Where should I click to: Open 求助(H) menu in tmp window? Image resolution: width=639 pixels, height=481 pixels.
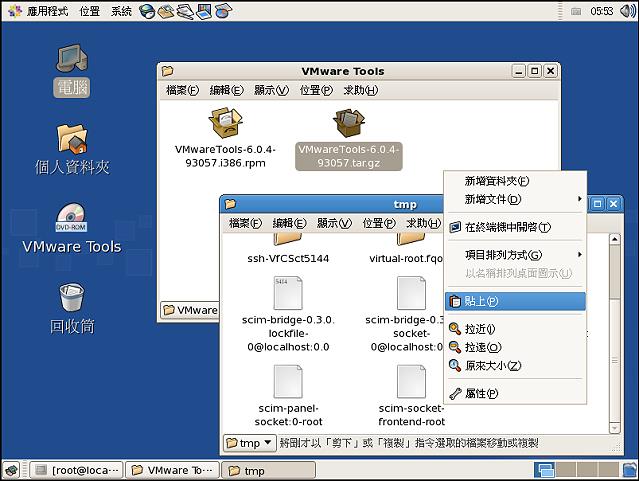point(424,223)
